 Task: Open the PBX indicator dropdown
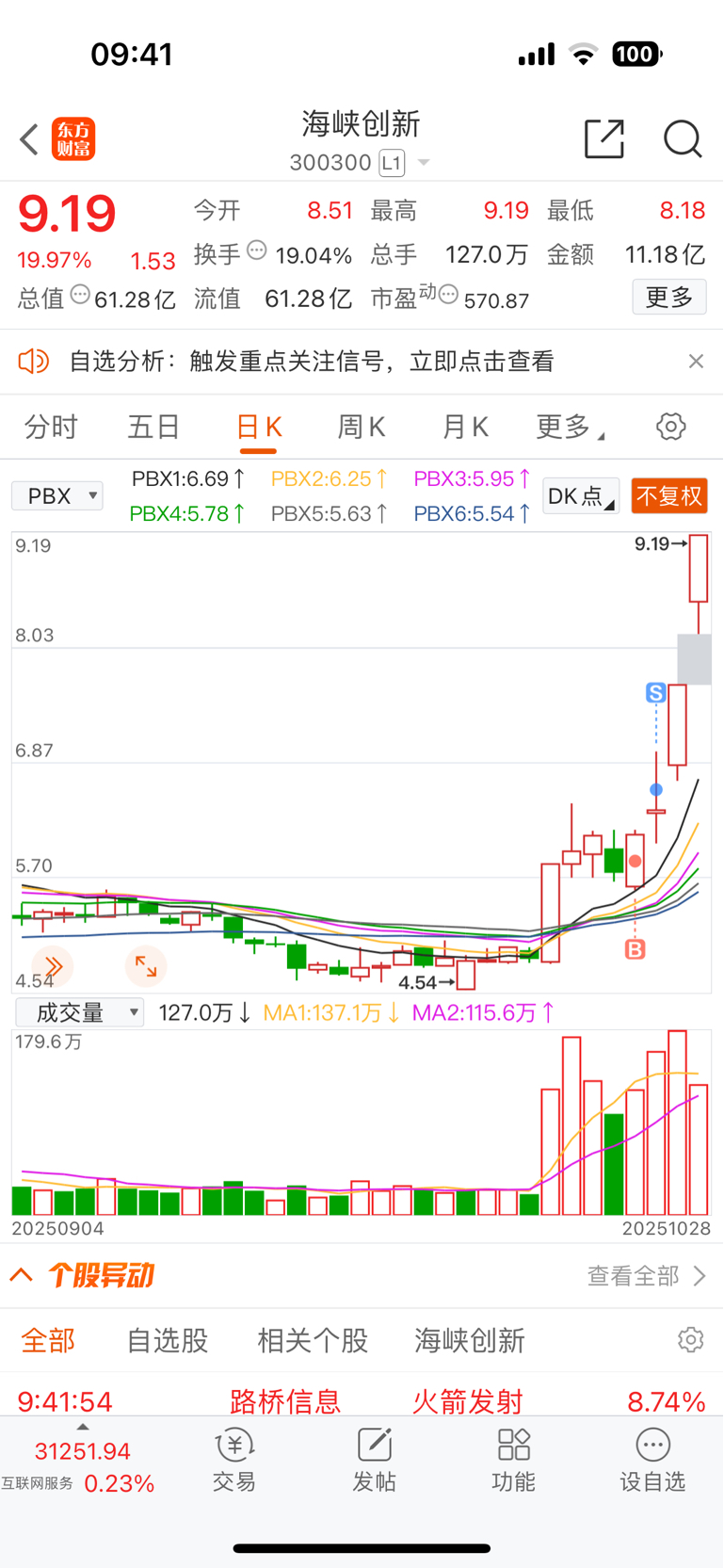pyautogui.click(x=57, y=495)
